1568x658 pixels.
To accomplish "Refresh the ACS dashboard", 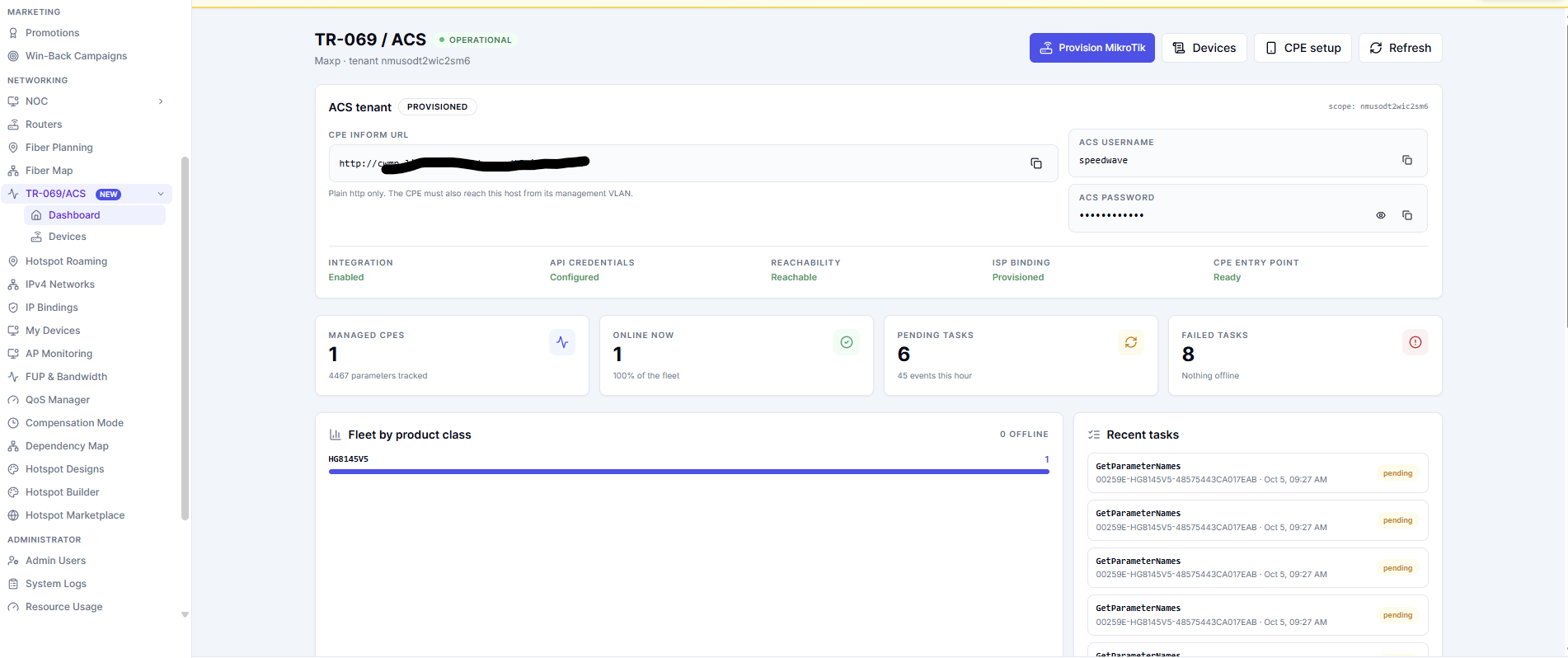I will (x=1400, y=48).
